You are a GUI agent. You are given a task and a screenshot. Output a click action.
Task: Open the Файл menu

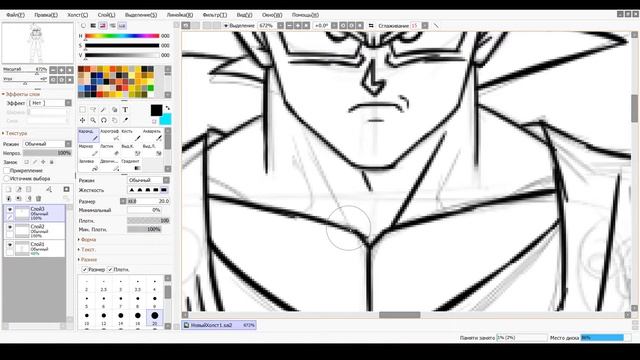pos(16,15)
